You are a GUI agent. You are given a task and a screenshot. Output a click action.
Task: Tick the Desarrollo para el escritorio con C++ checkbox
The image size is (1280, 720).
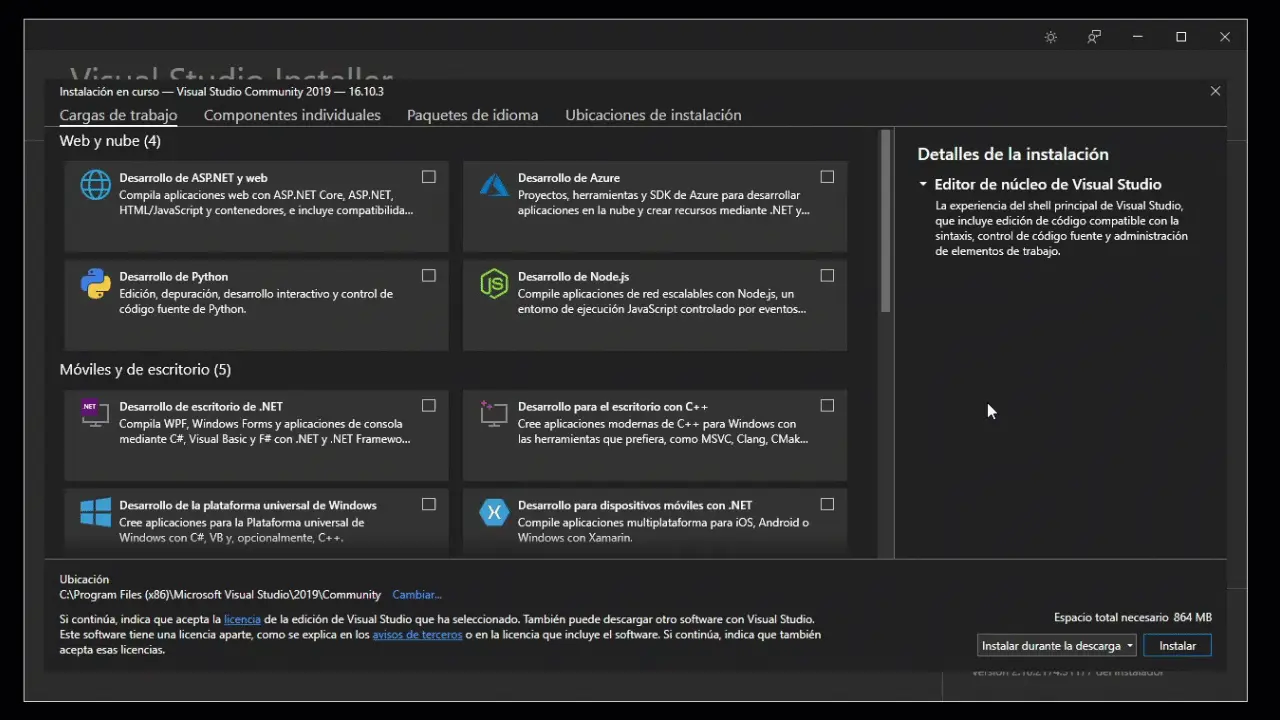pyautogui.click(x=827, y=406)
